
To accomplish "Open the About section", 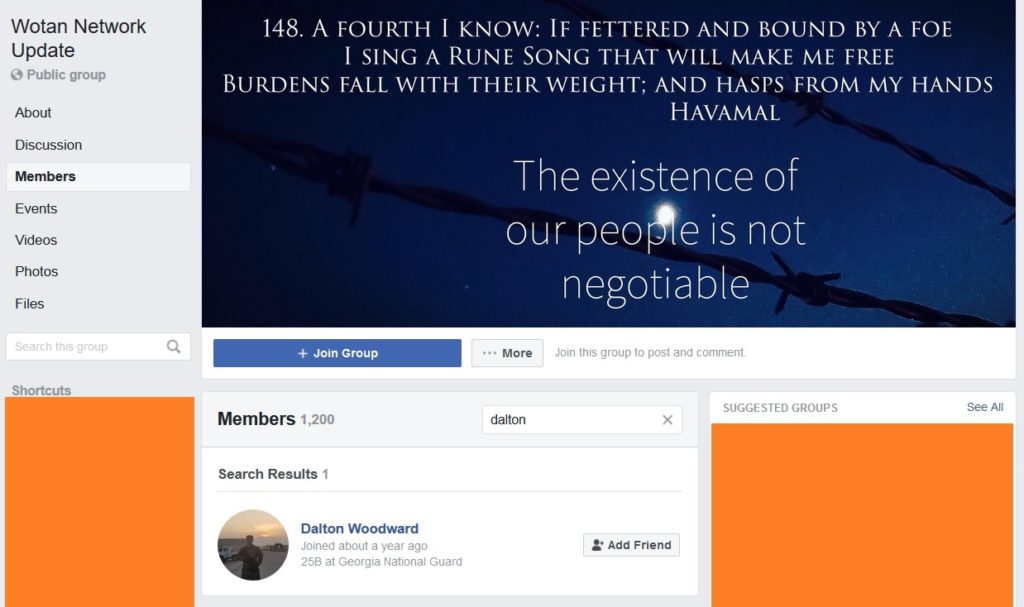I will click(x=33, y=113).
